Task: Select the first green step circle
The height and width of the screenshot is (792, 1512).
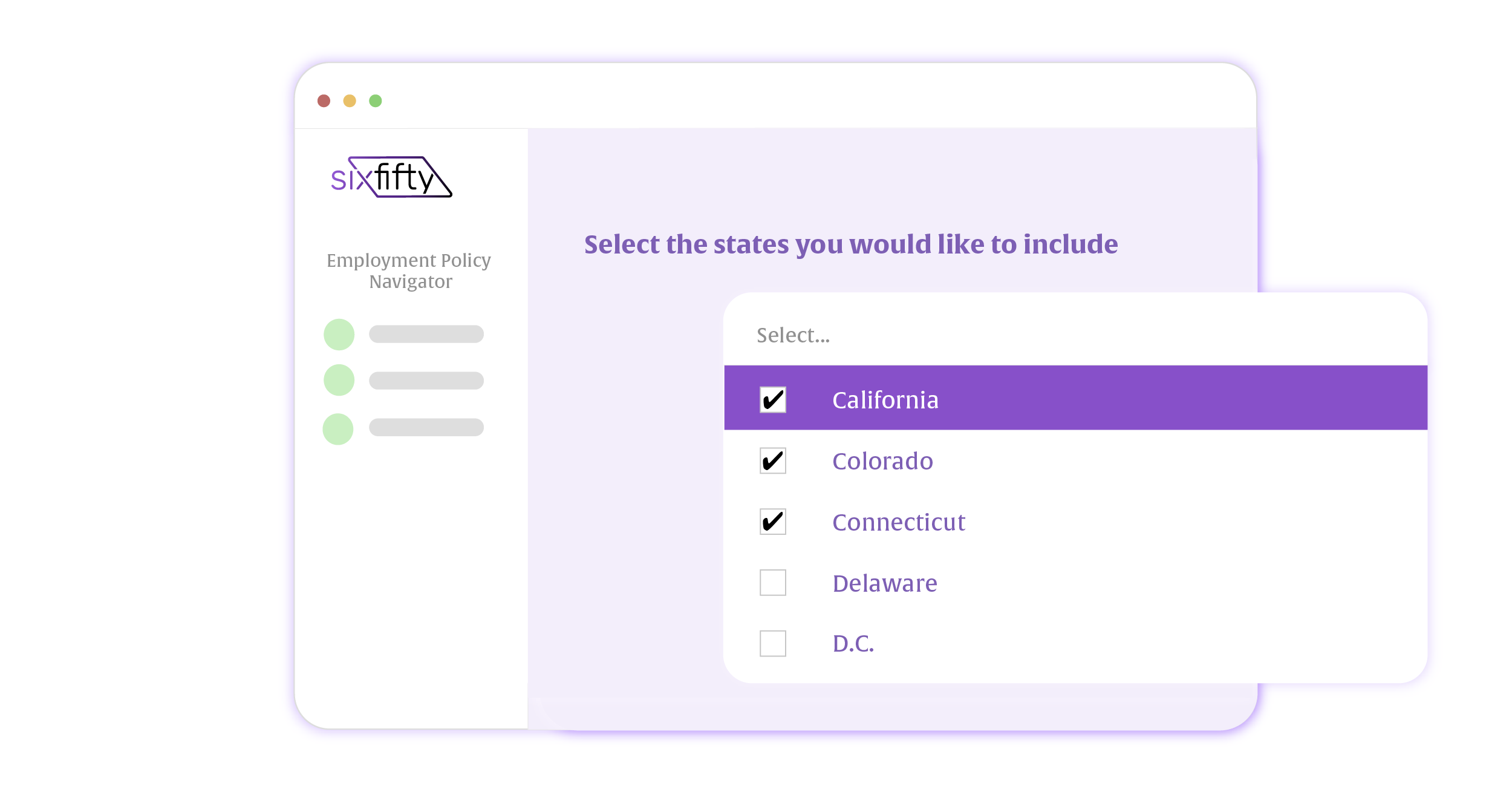Action: pos(339,335)
